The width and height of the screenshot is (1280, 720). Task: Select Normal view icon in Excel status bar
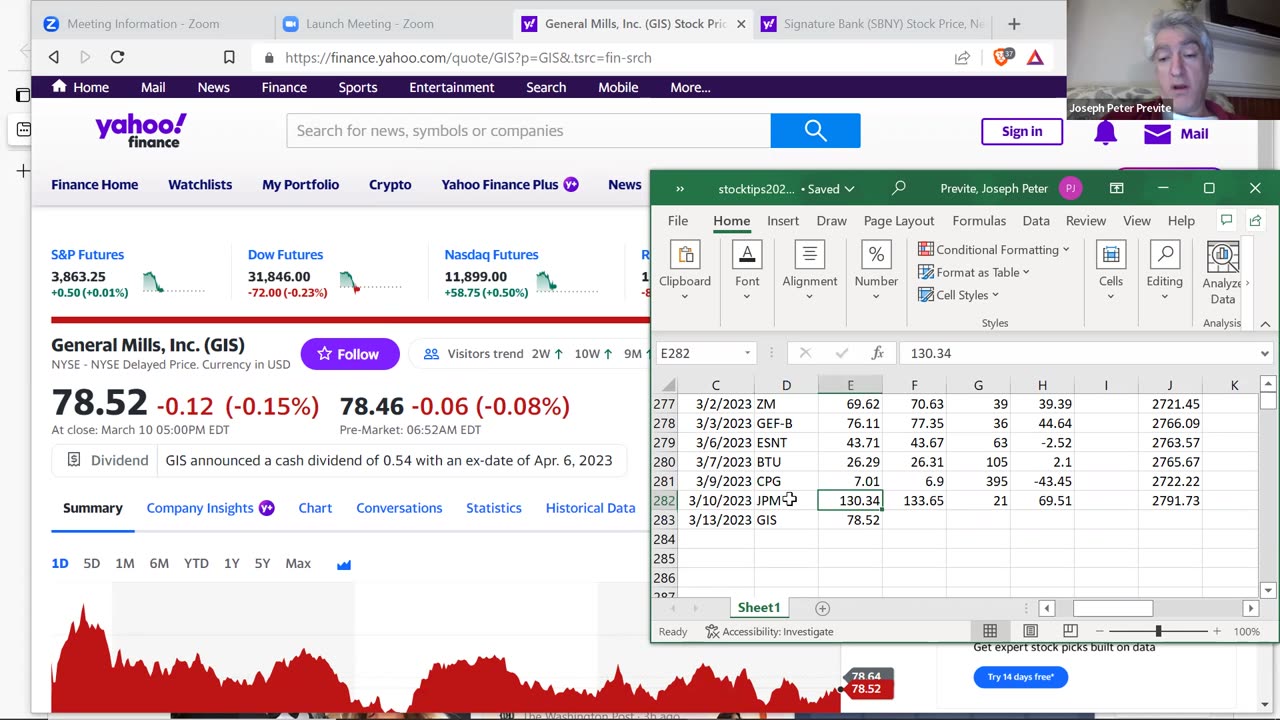990,631
